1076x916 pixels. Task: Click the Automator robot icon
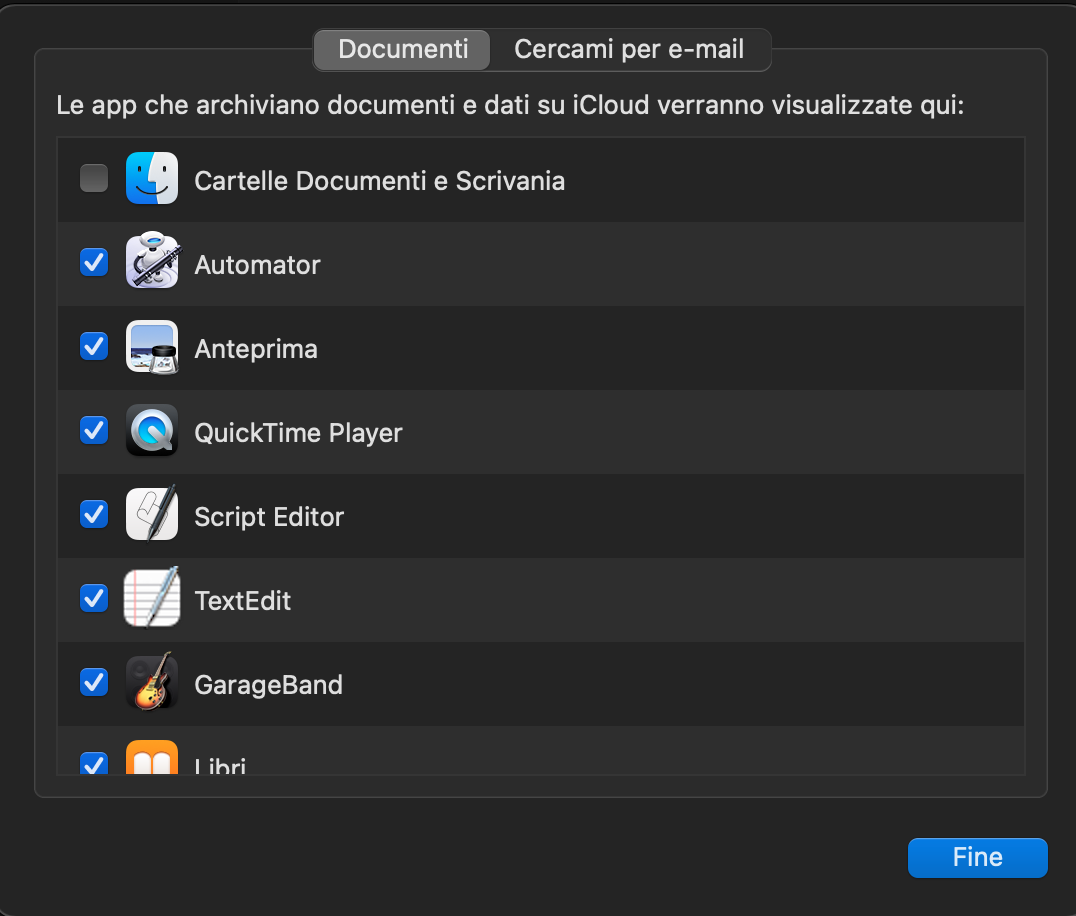click(x=152, y=260)
